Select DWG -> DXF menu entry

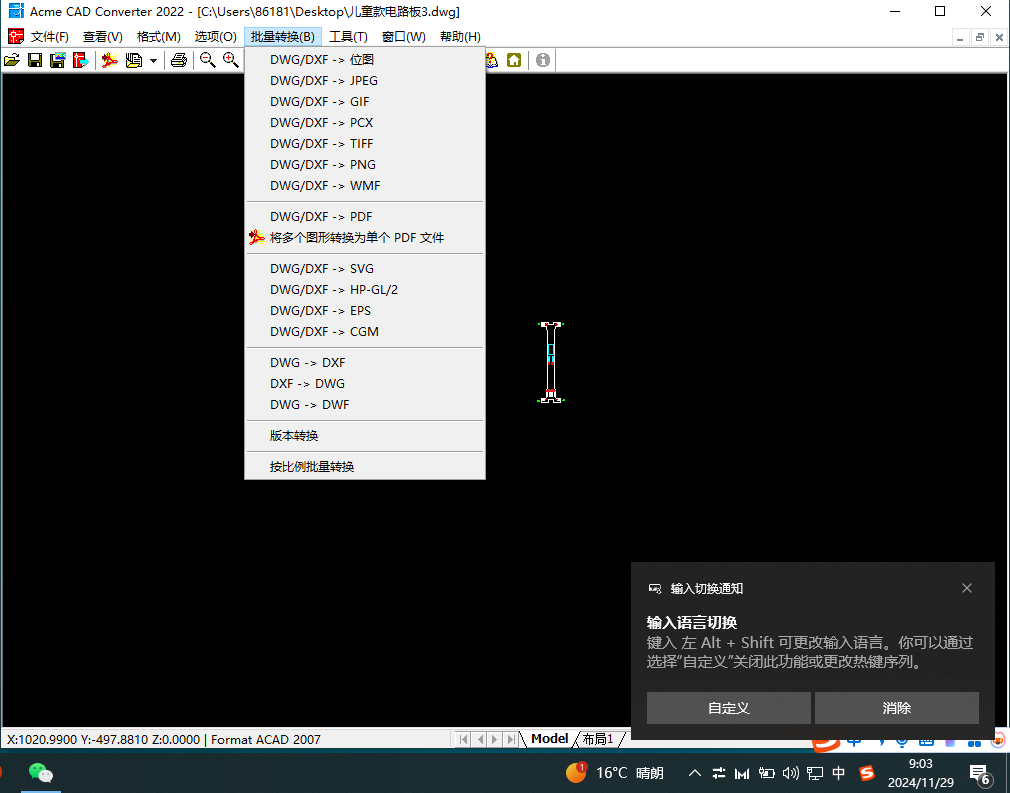pos(365,363)
